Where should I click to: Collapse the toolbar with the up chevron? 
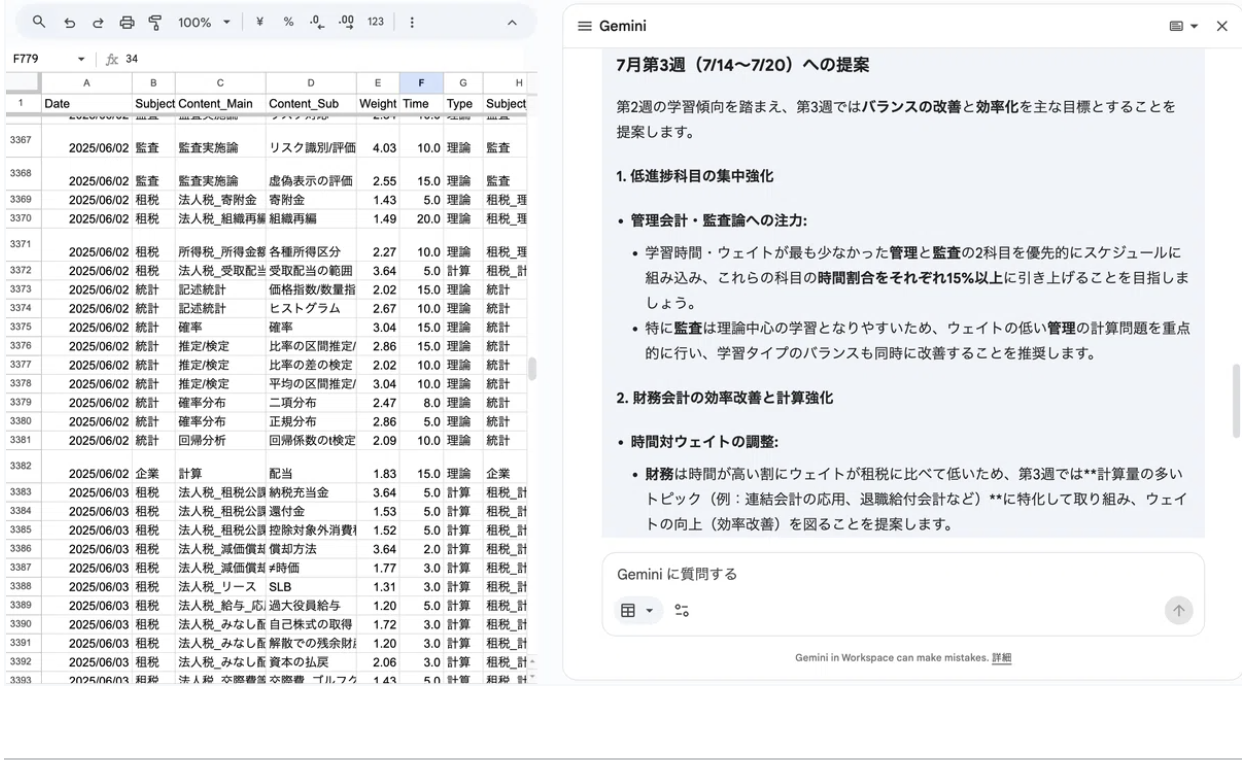(513, 21)
